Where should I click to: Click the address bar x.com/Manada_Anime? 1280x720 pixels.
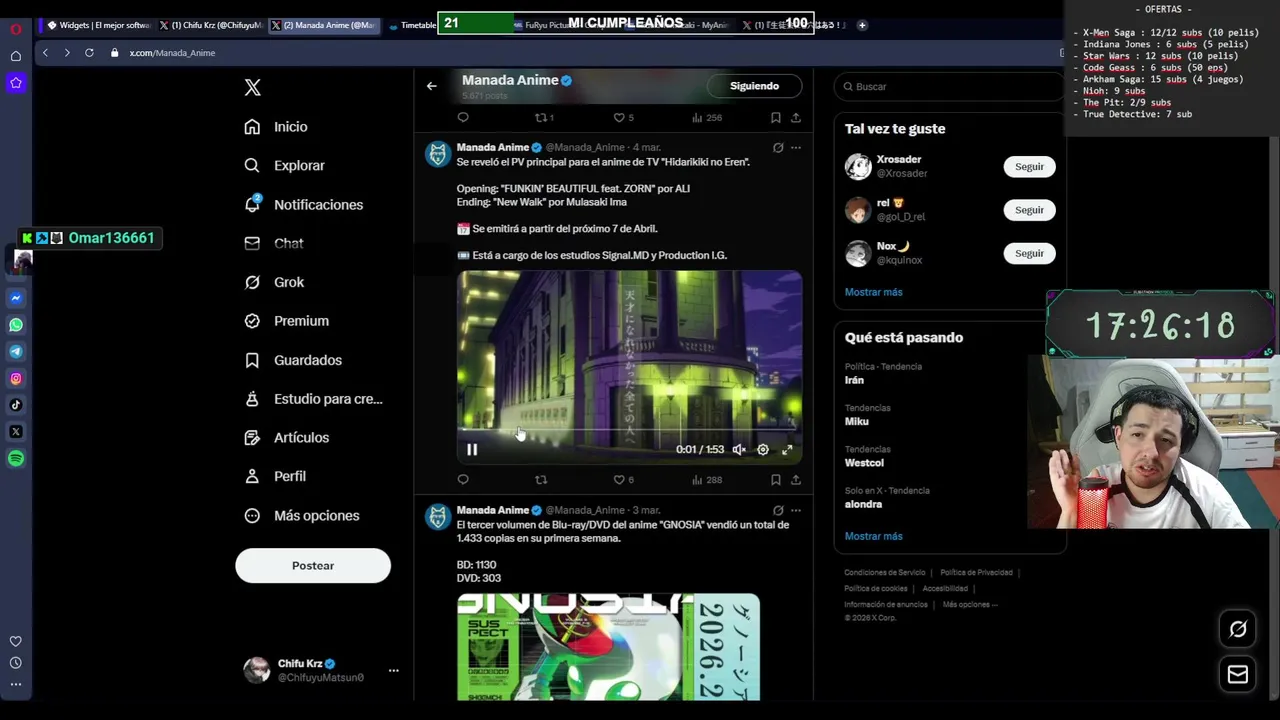click(172, 53)
